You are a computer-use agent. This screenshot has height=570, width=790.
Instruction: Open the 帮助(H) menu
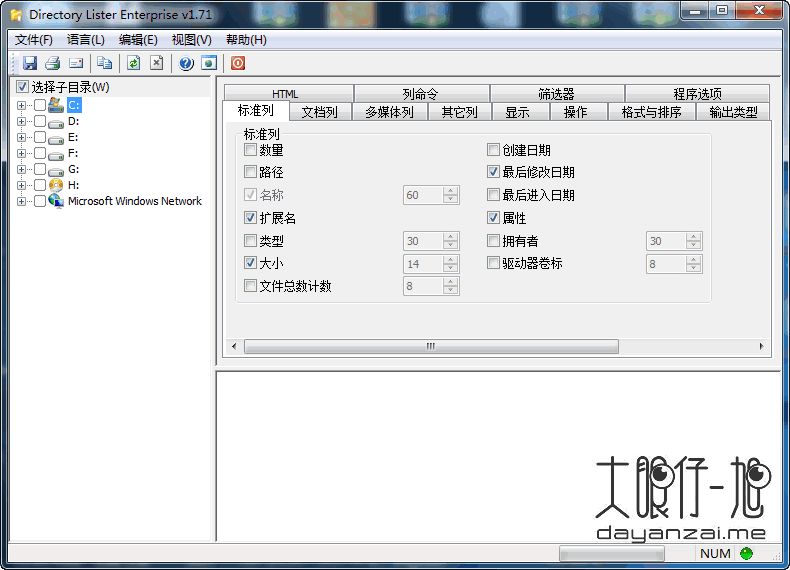click(x=246, y=40)
